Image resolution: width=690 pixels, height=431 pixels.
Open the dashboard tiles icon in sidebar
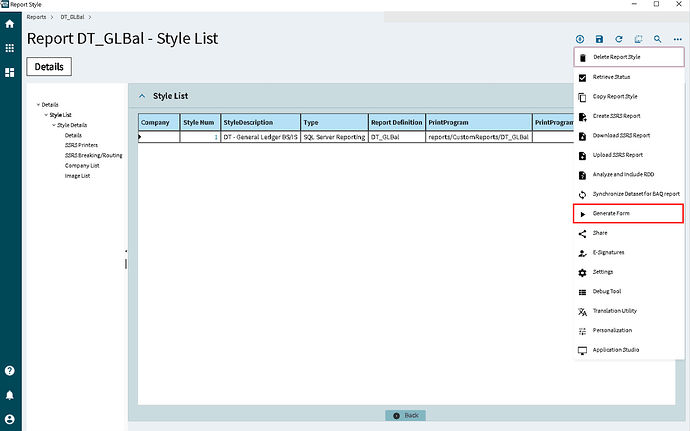10,72
